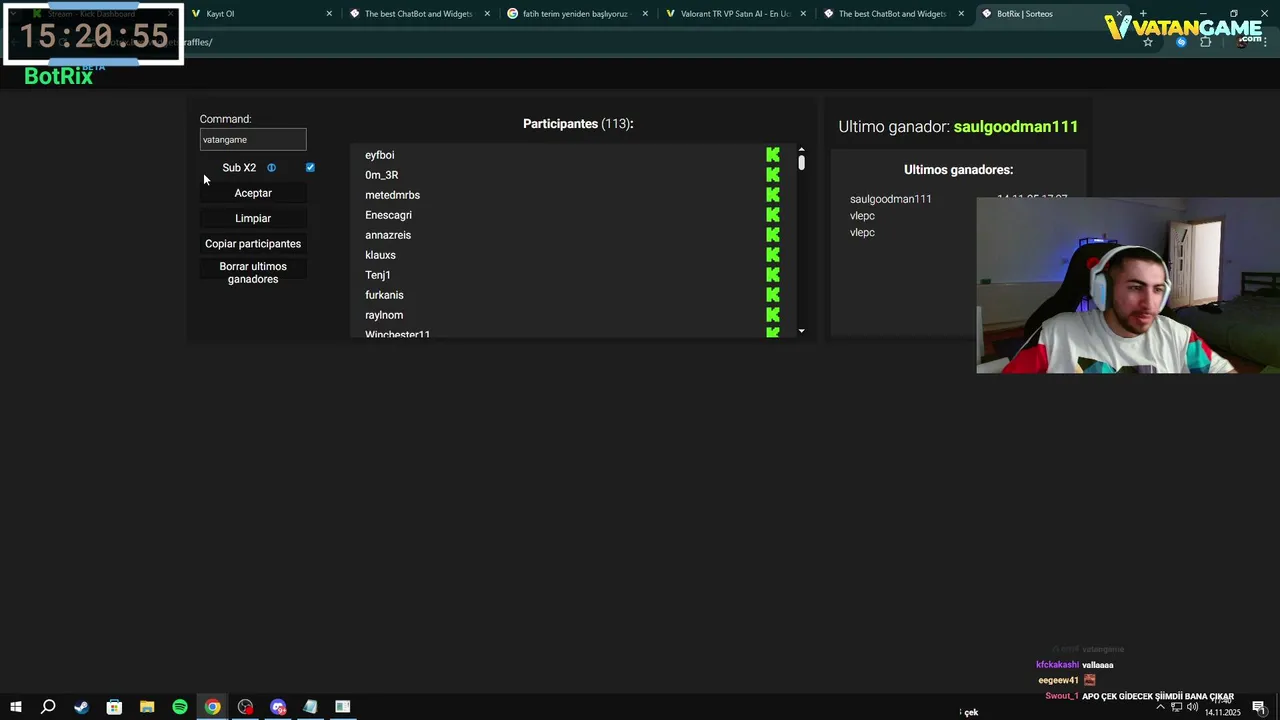Viewport: 1280px width, 720px height.
Task: Click the taskbar date 14.11.2025
Action: pyautogui.click(x=1222, y=713)
